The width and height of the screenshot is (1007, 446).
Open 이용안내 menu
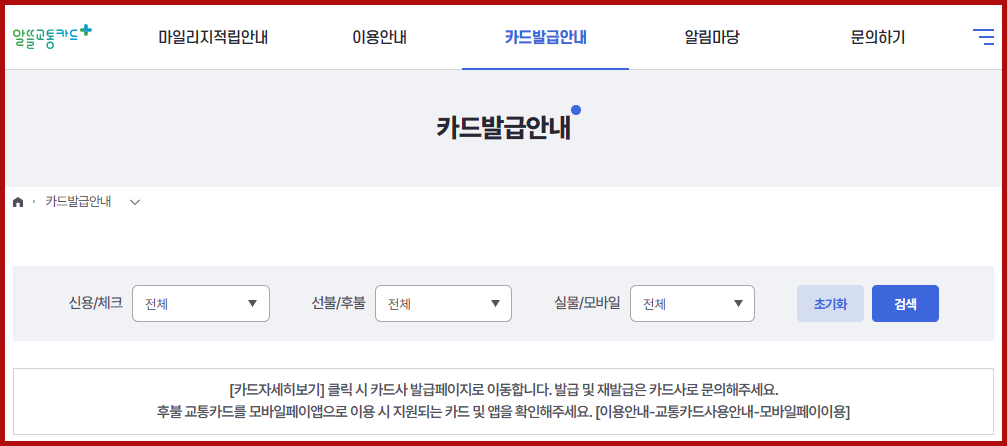(x=379, y=37)
